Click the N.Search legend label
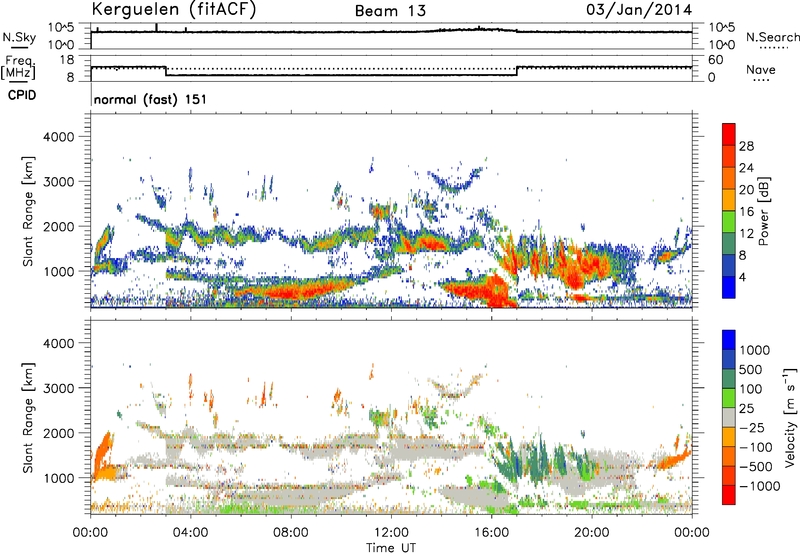The image size is (800, 554). [x=773, y=37]
